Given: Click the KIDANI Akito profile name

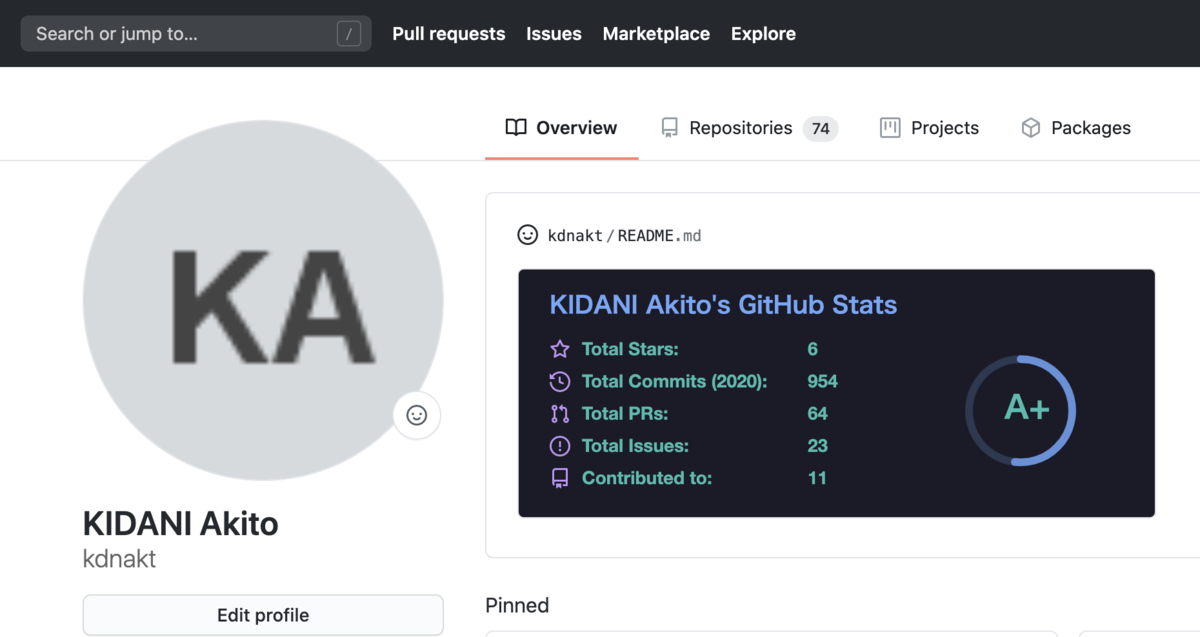Looking at the screenshot, I should tap(181, 523).
